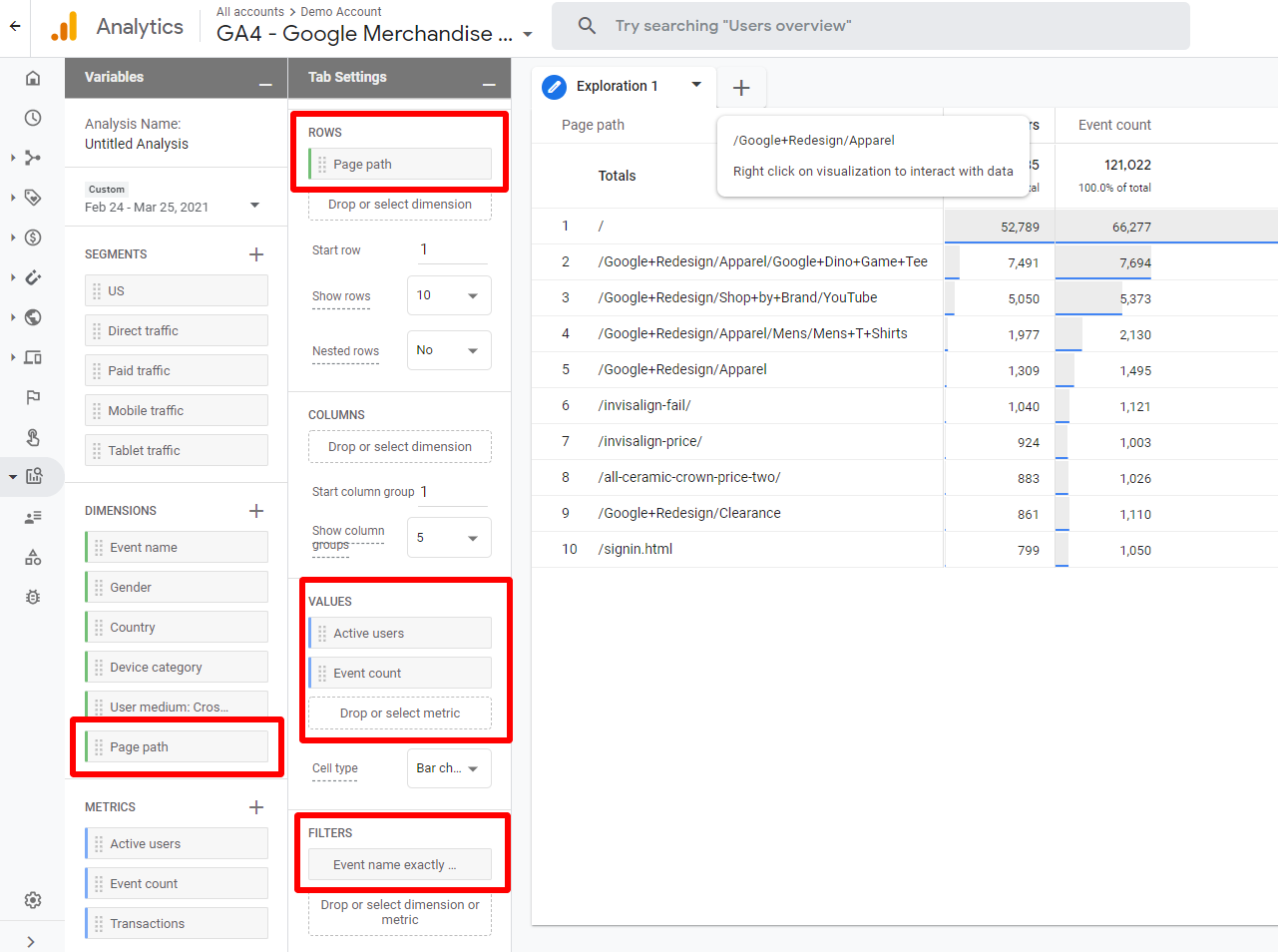Click the search magnifier icon
The image size is (1278, 952).
click(x=587, y=26)
